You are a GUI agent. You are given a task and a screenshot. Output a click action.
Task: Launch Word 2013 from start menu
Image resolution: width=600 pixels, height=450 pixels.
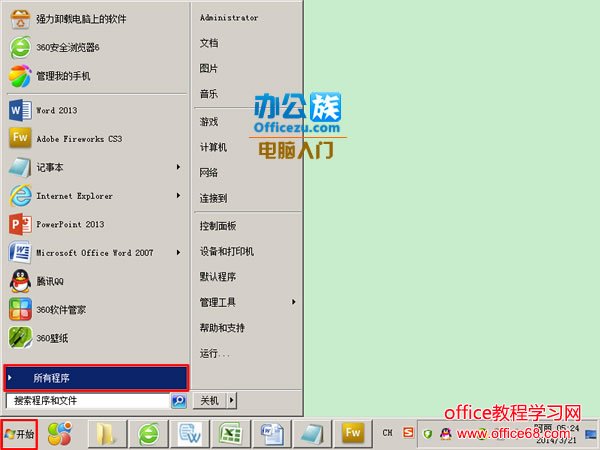click(x=20, y=110)
